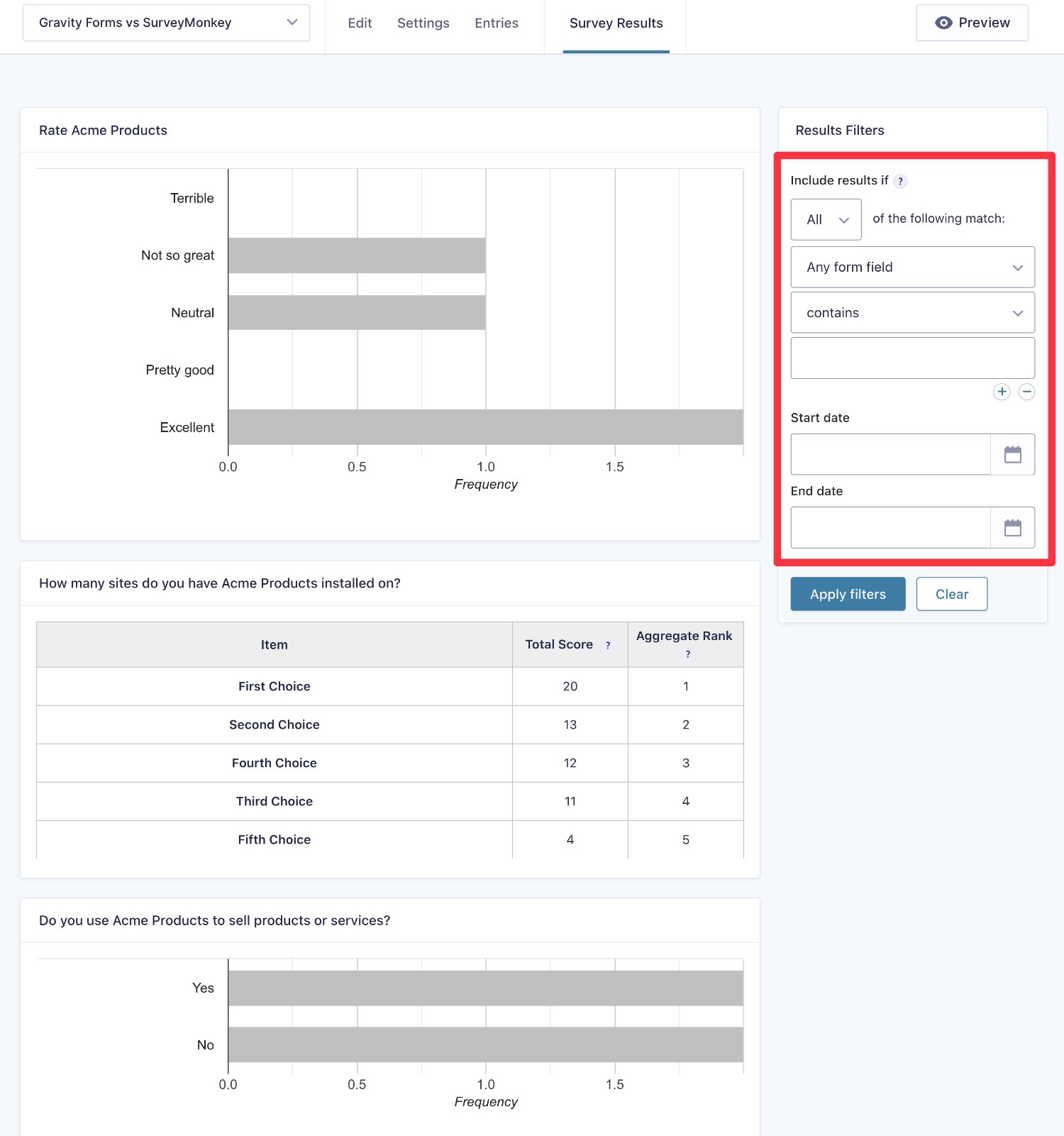1064x1136 pixels.
Task: Click the Yes frequency bar
Action: (x=485, y=988)
